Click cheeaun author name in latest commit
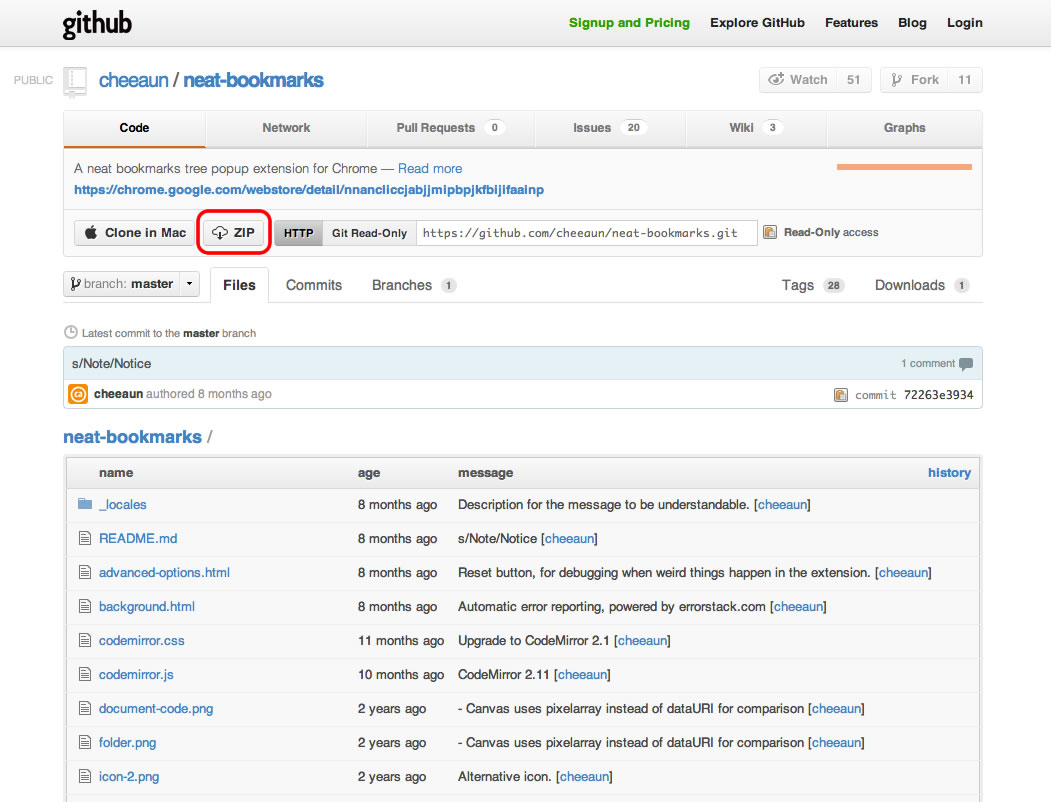1051x802 pixels. pyautogui.click(x=119, y=394)
